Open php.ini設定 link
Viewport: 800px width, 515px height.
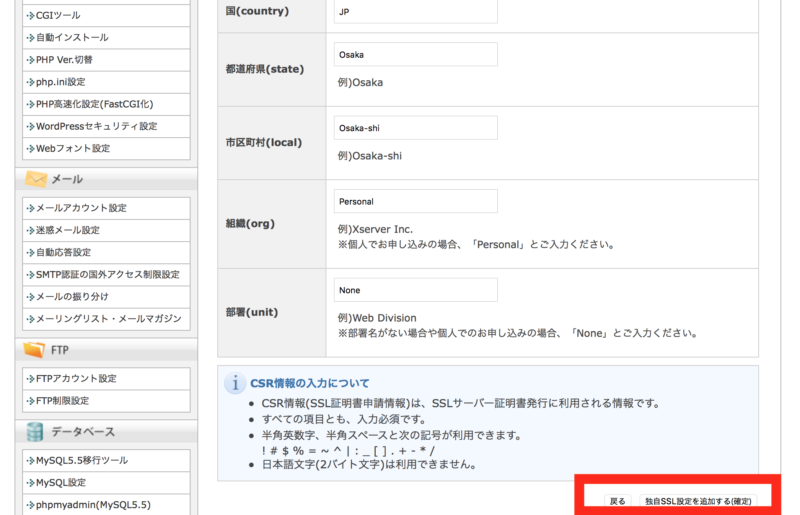coord(60,82)
